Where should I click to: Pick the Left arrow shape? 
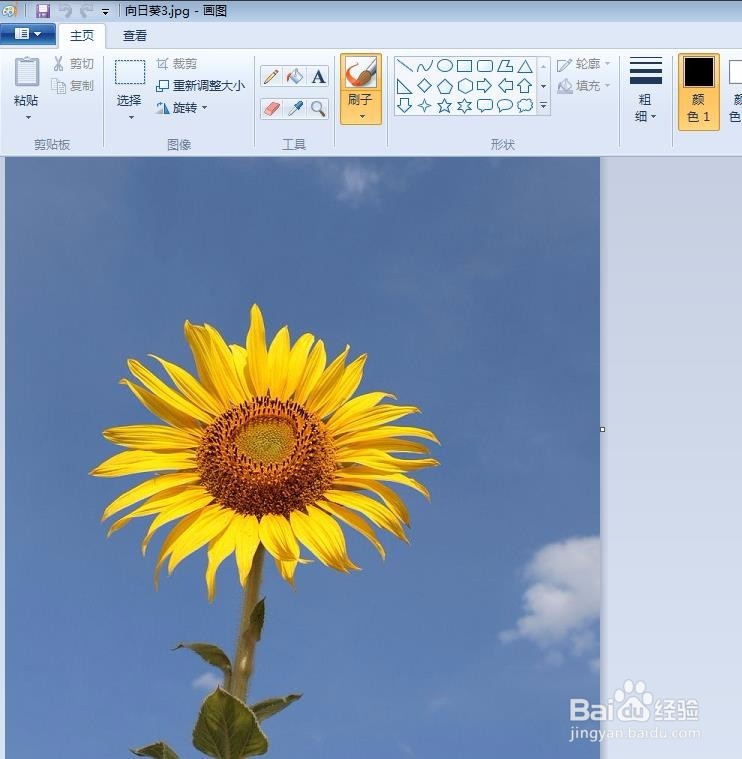pyautogui.click(x=505, y=86)
